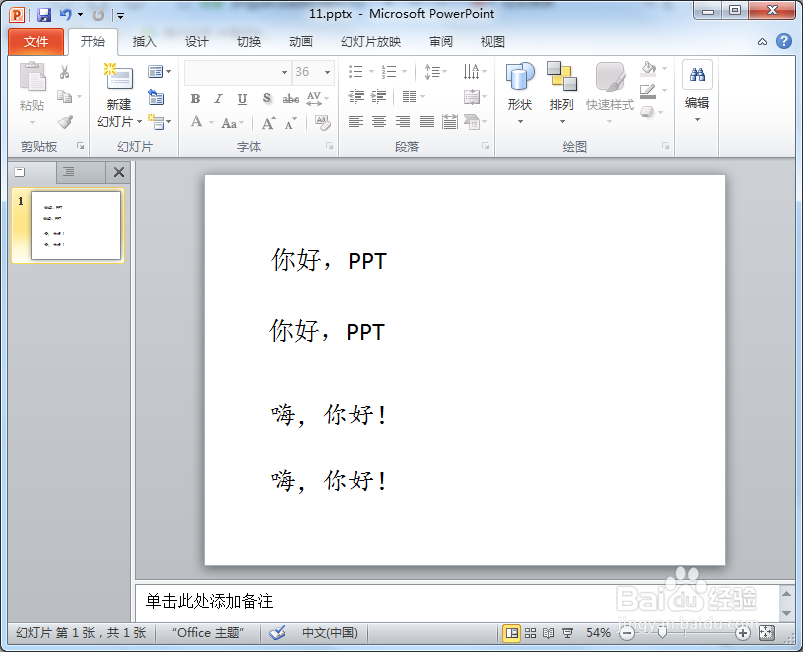Open the font name dropdown
The width and height of the screenshot is (803, 652).
[284, 72]
